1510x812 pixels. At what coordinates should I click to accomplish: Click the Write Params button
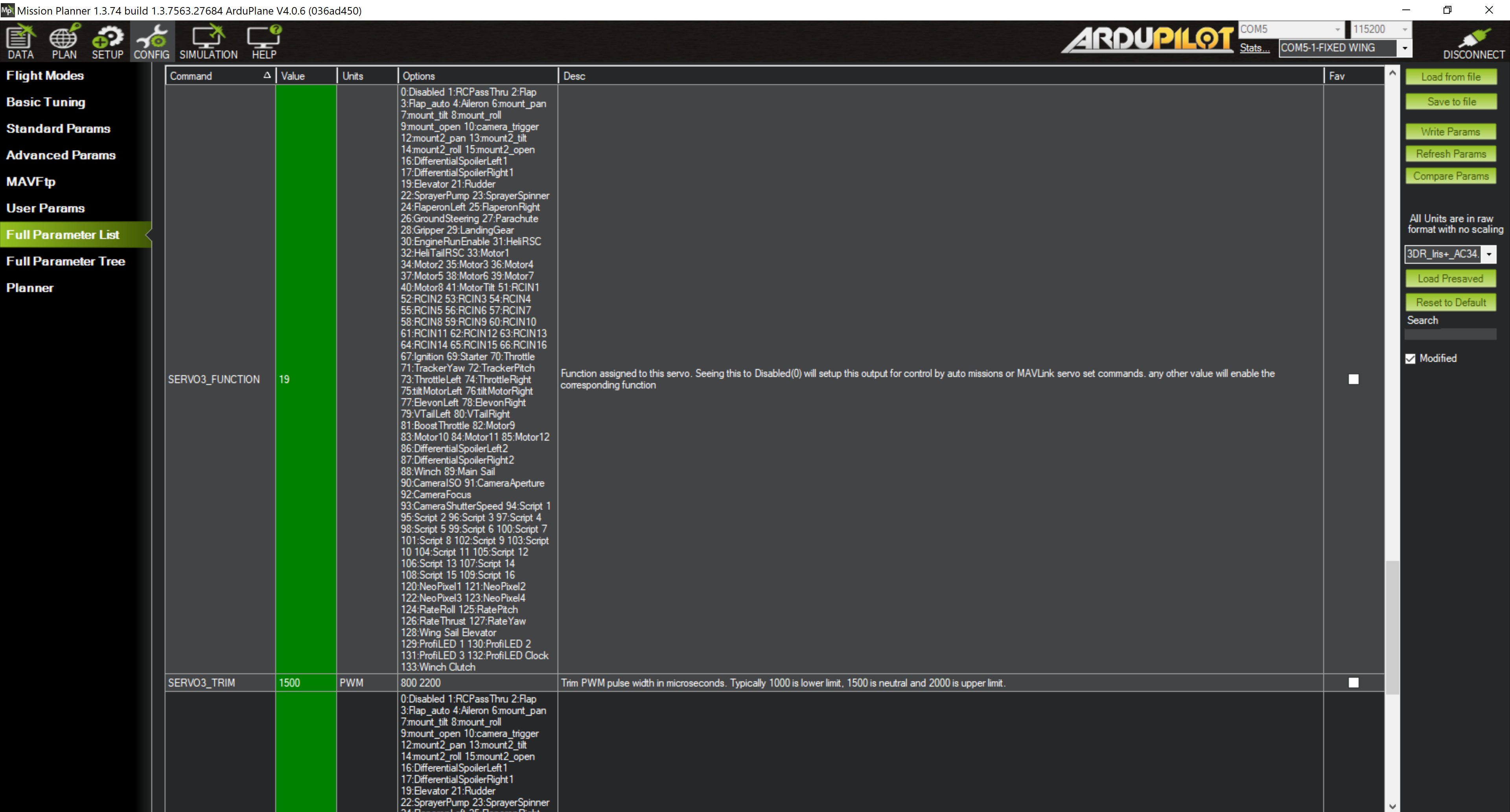(1450, 132)
